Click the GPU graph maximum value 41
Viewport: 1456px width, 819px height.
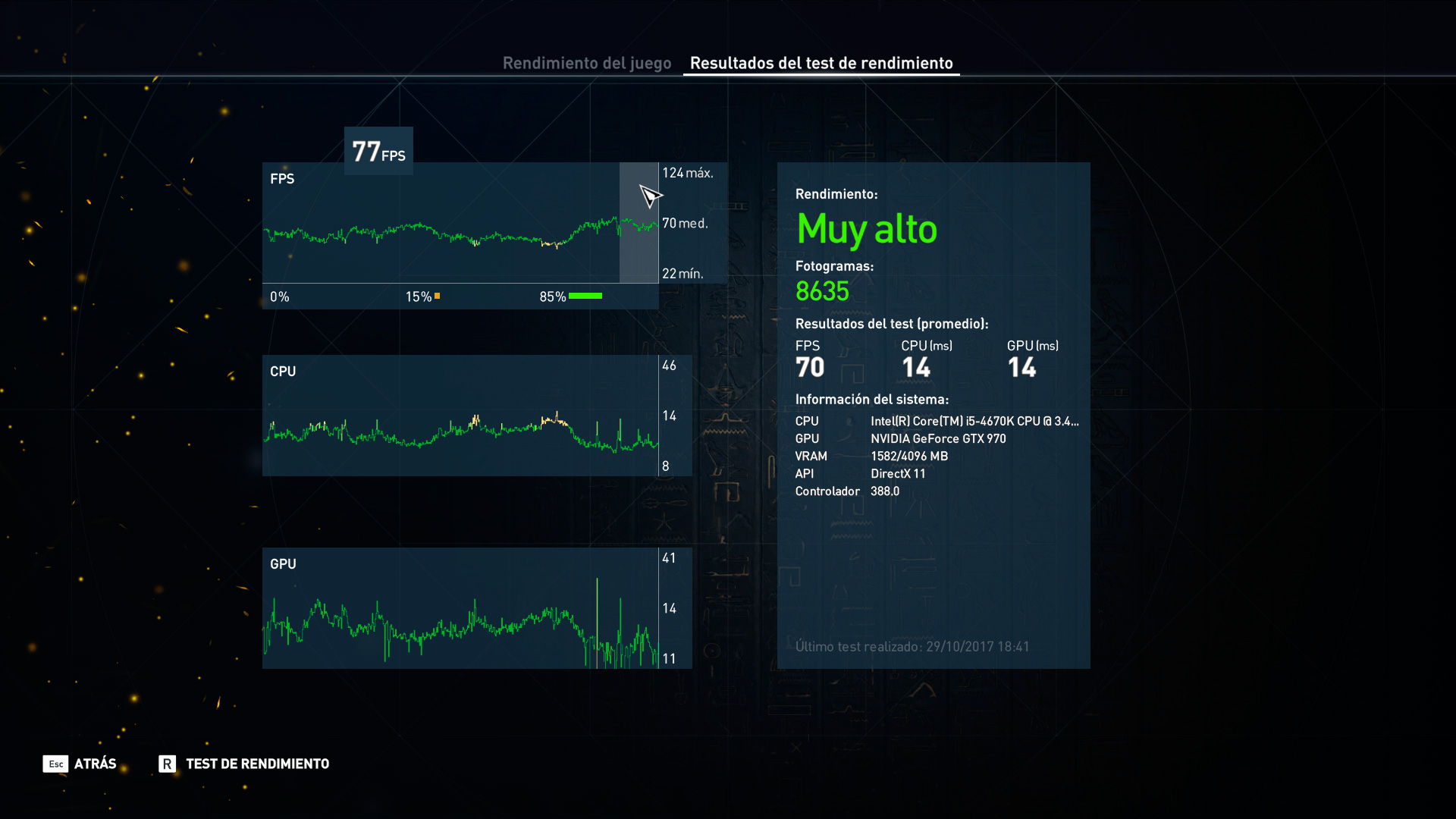point(669,558)
